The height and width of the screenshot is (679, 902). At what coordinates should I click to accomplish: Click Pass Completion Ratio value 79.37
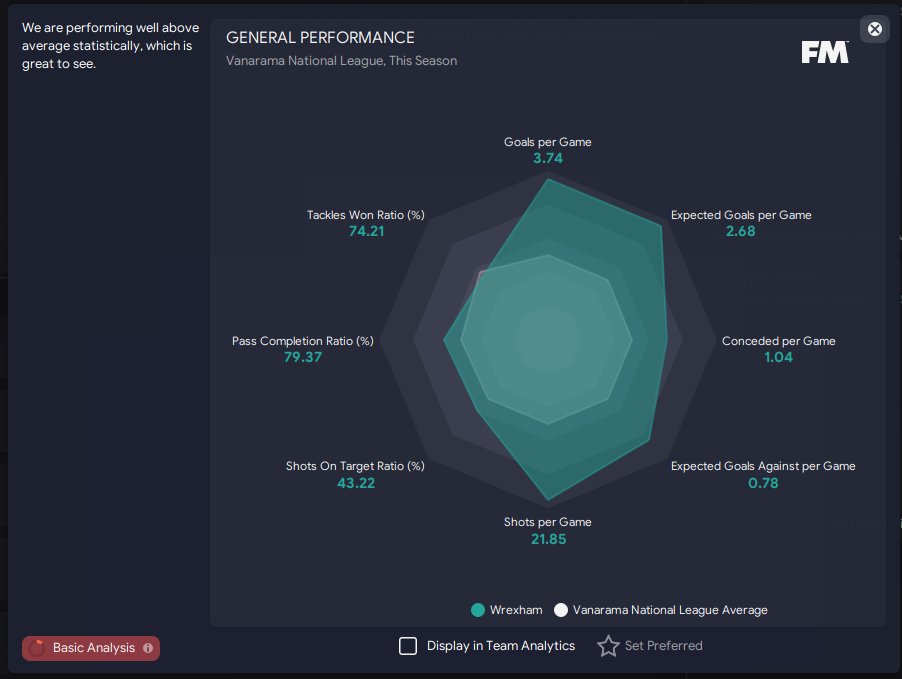[303, 357]
